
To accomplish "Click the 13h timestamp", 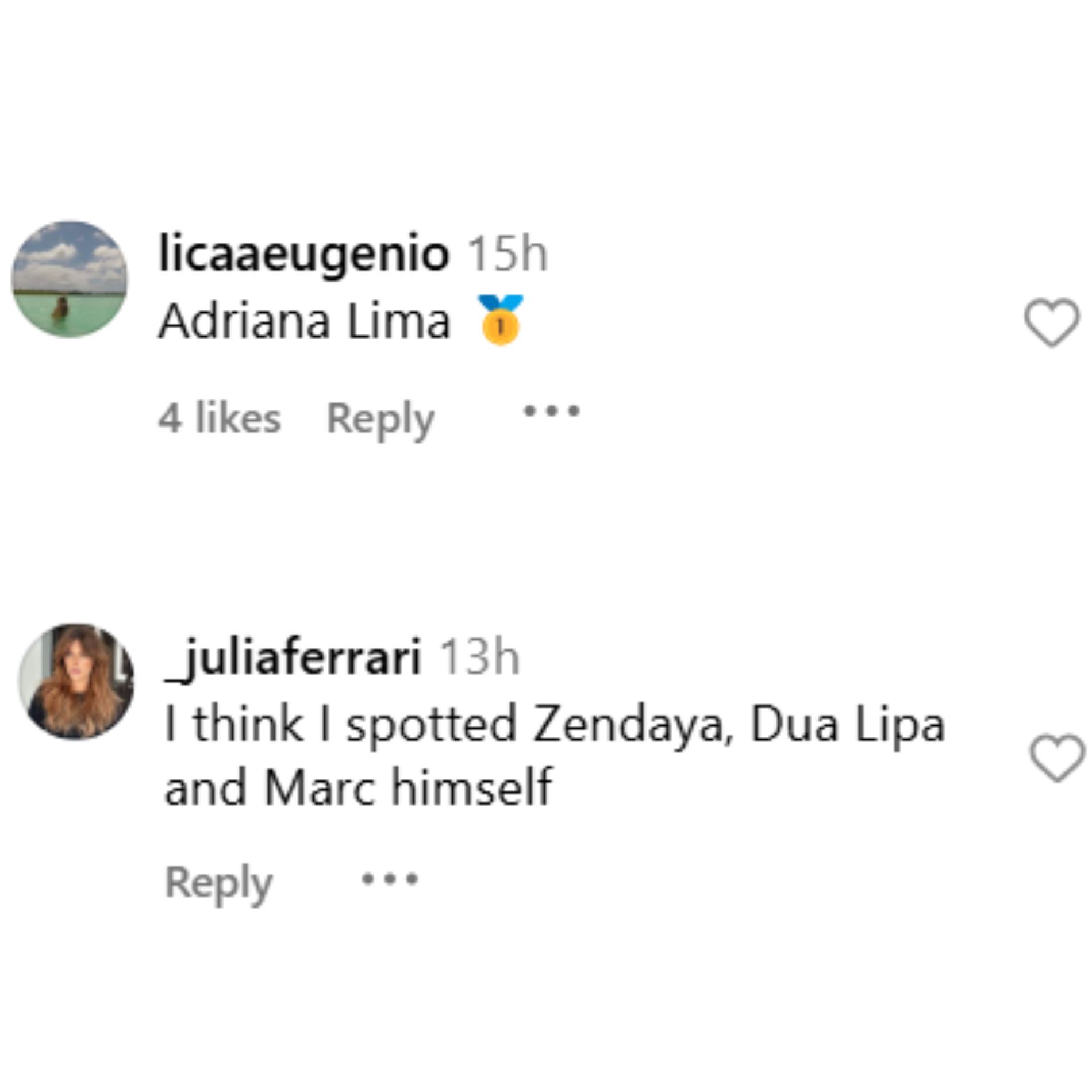I will pos(479,657).
